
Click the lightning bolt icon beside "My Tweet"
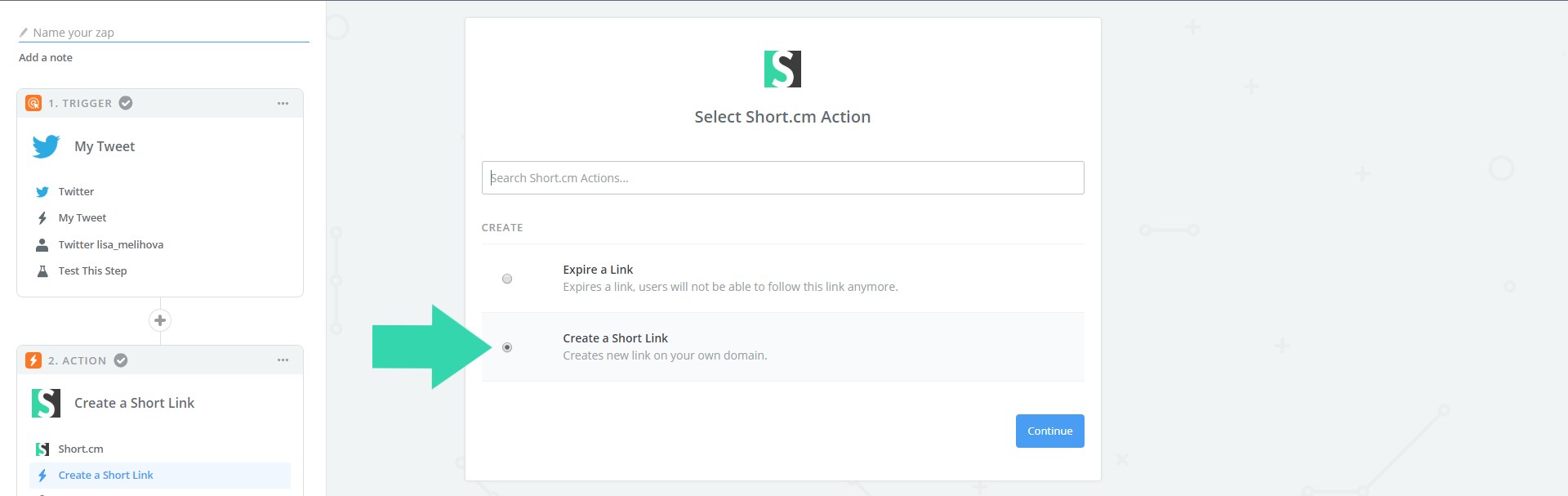click(42, 217)
